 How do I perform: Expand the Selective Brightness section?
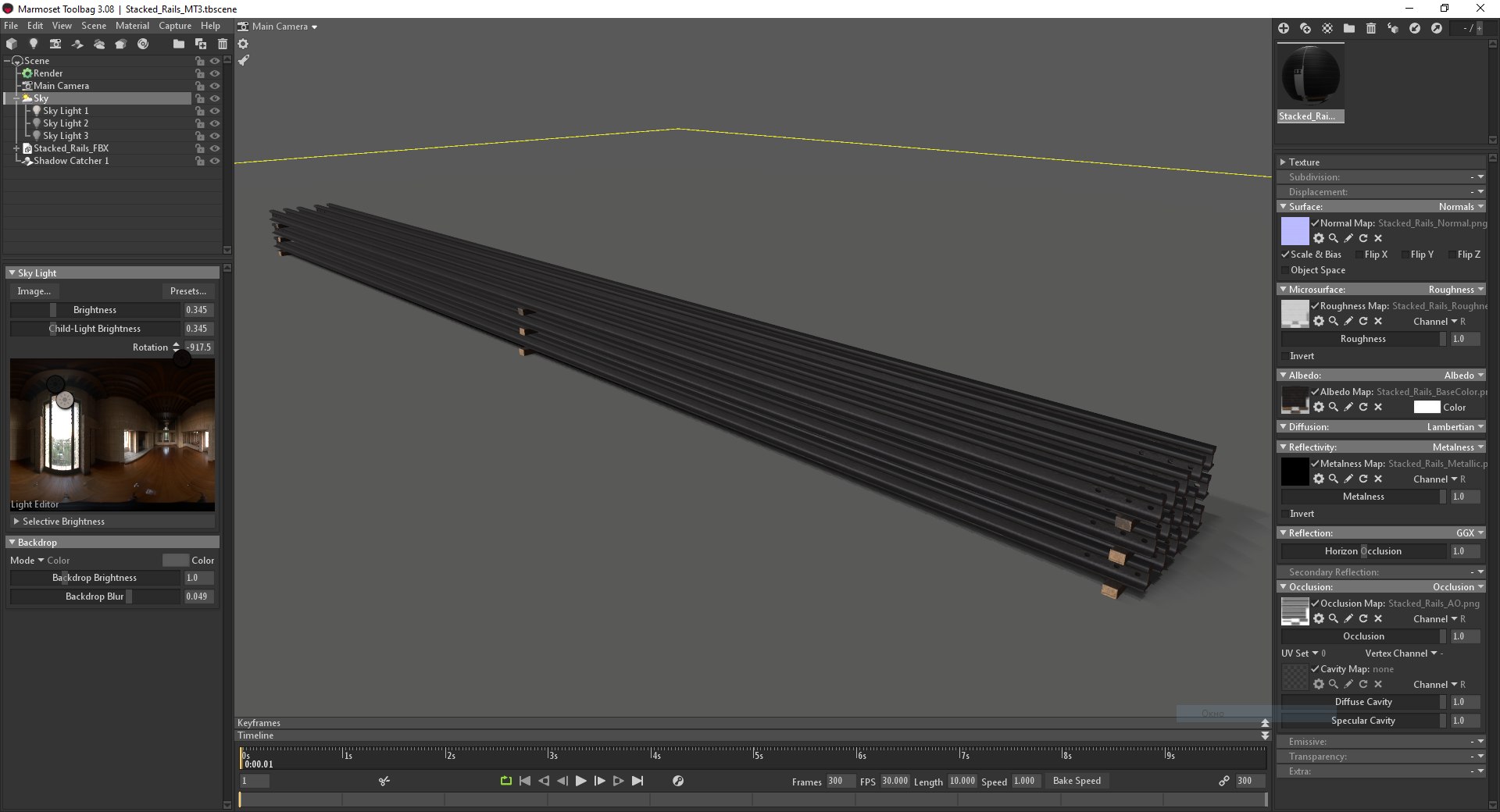pyautogui.click(x=16, y=522)
